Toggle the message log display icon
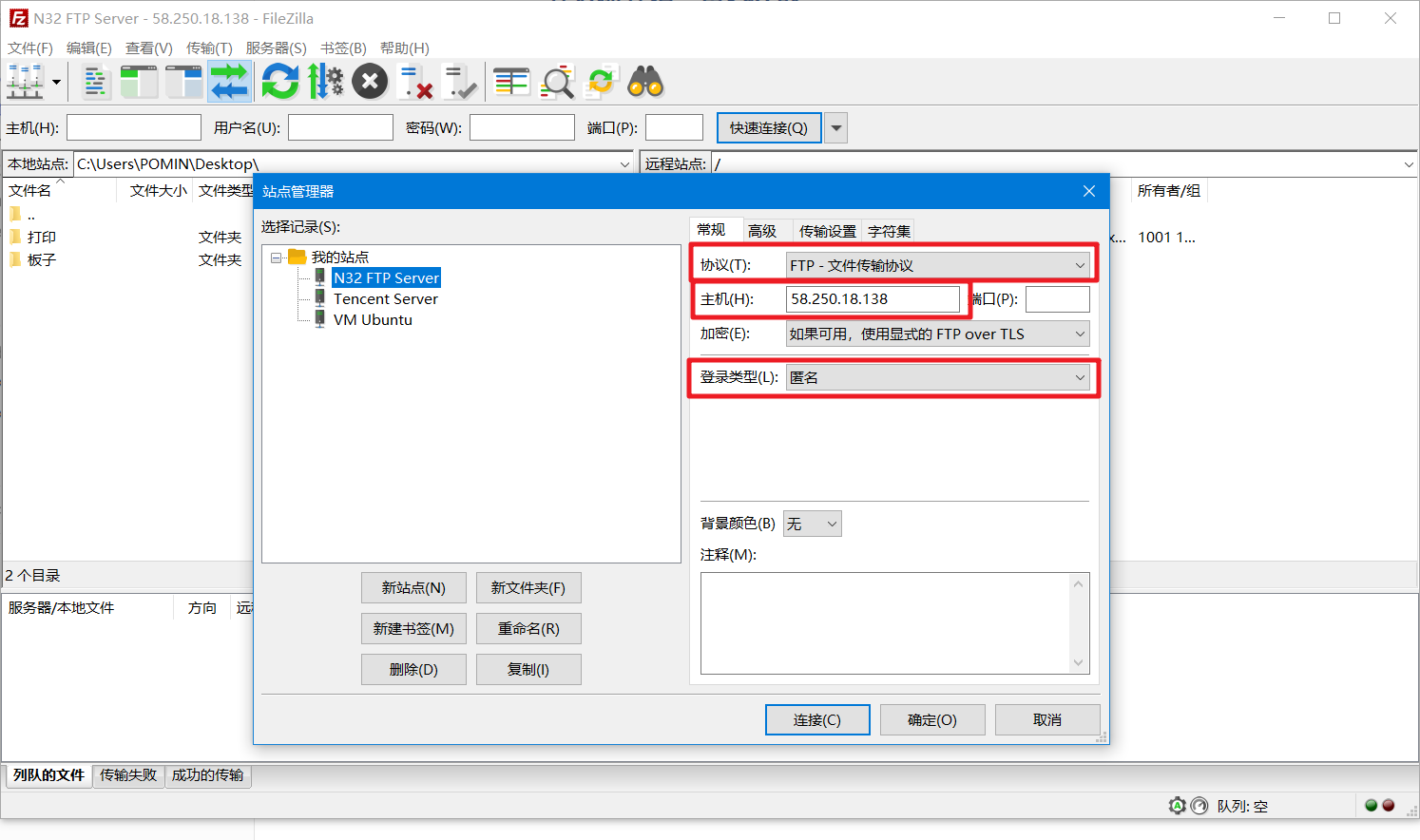1420x840 pixels. click(94, 82)
